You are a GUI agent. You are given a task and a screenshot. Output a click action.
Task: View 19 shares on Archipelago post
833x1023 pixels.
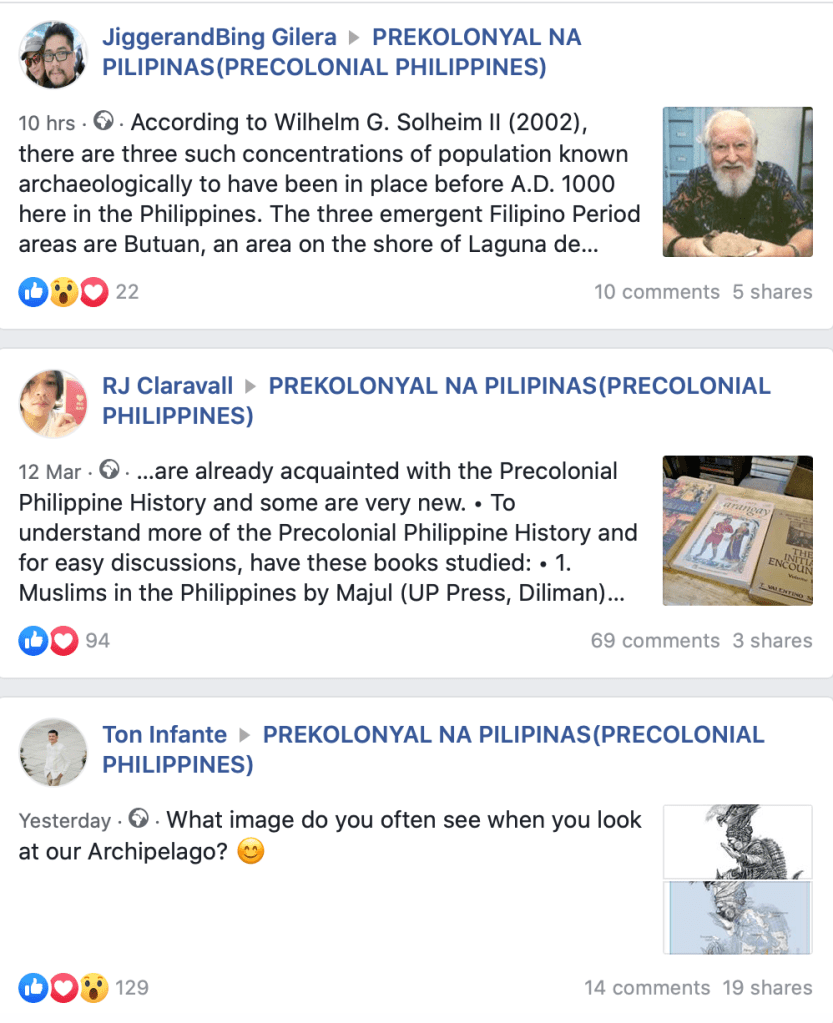tap(767, 988)
